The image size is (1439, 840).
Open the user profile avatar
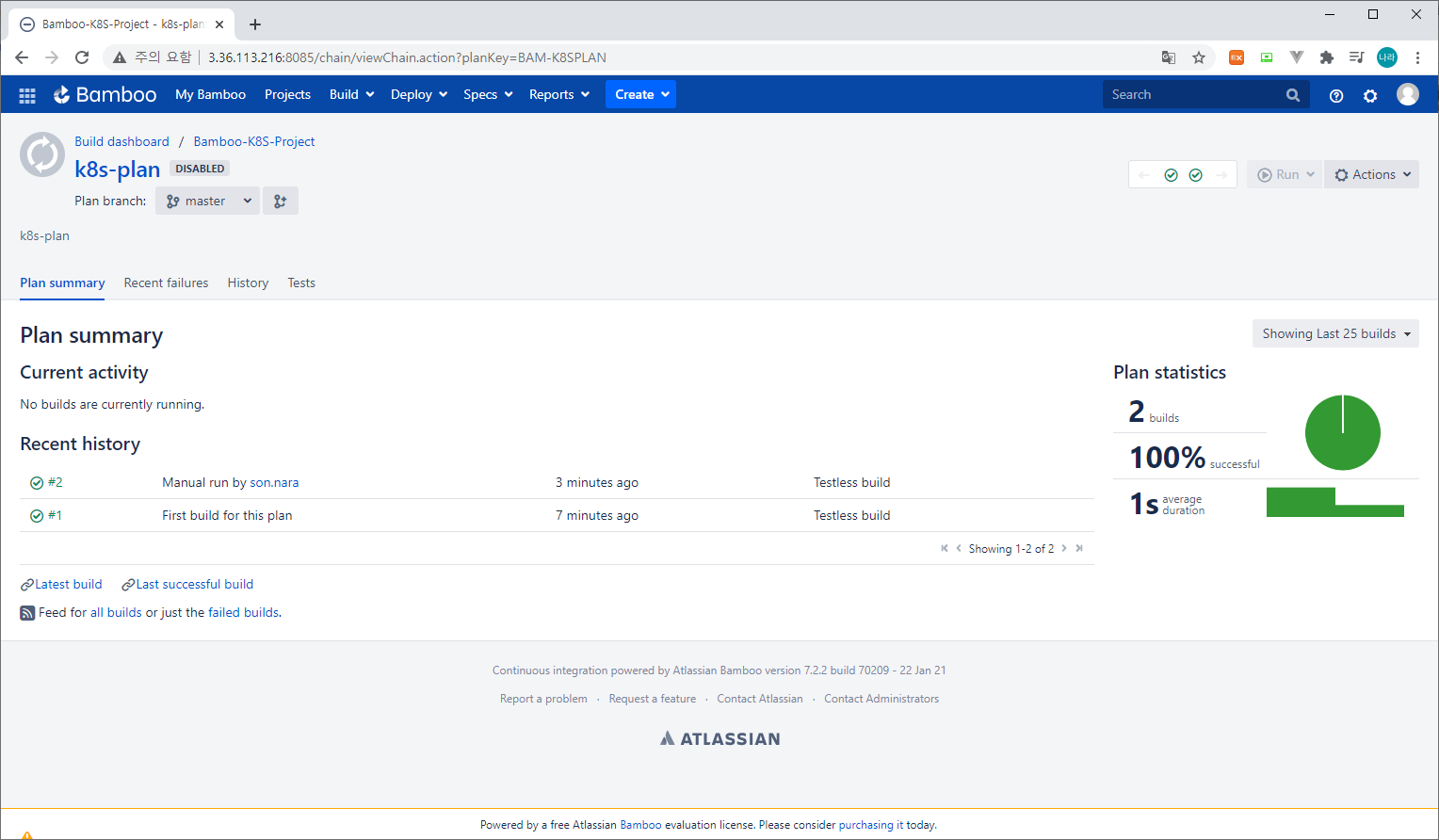1408,94
